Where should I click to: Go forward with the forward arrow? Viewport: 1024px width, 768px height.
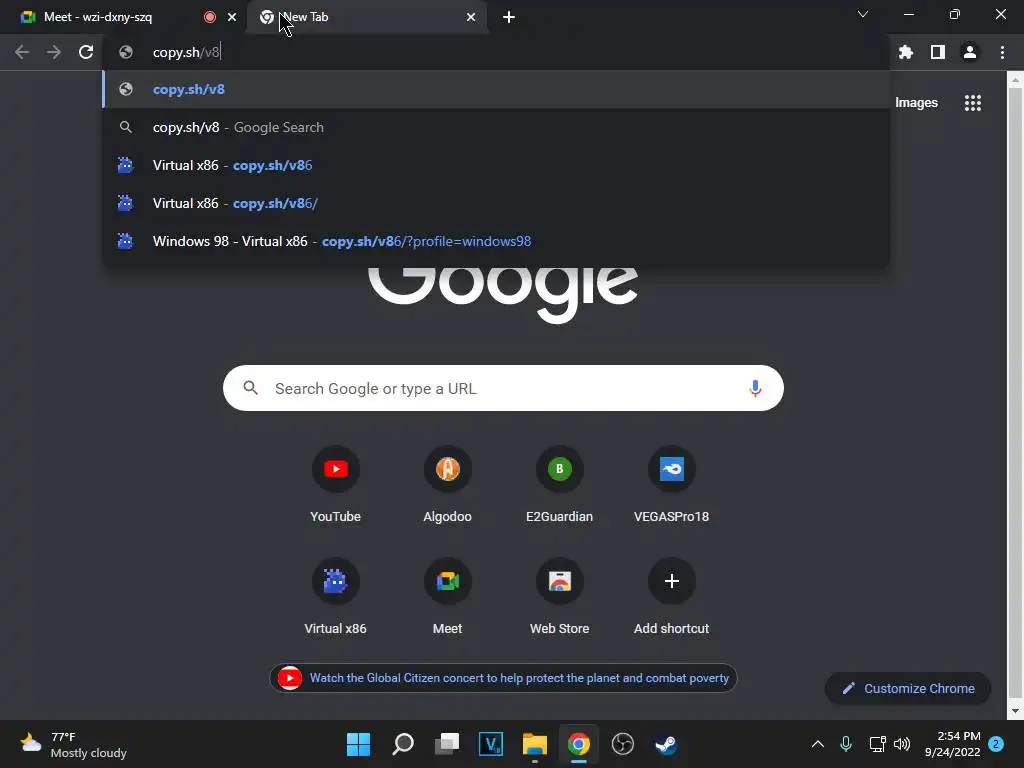(54, 52)
